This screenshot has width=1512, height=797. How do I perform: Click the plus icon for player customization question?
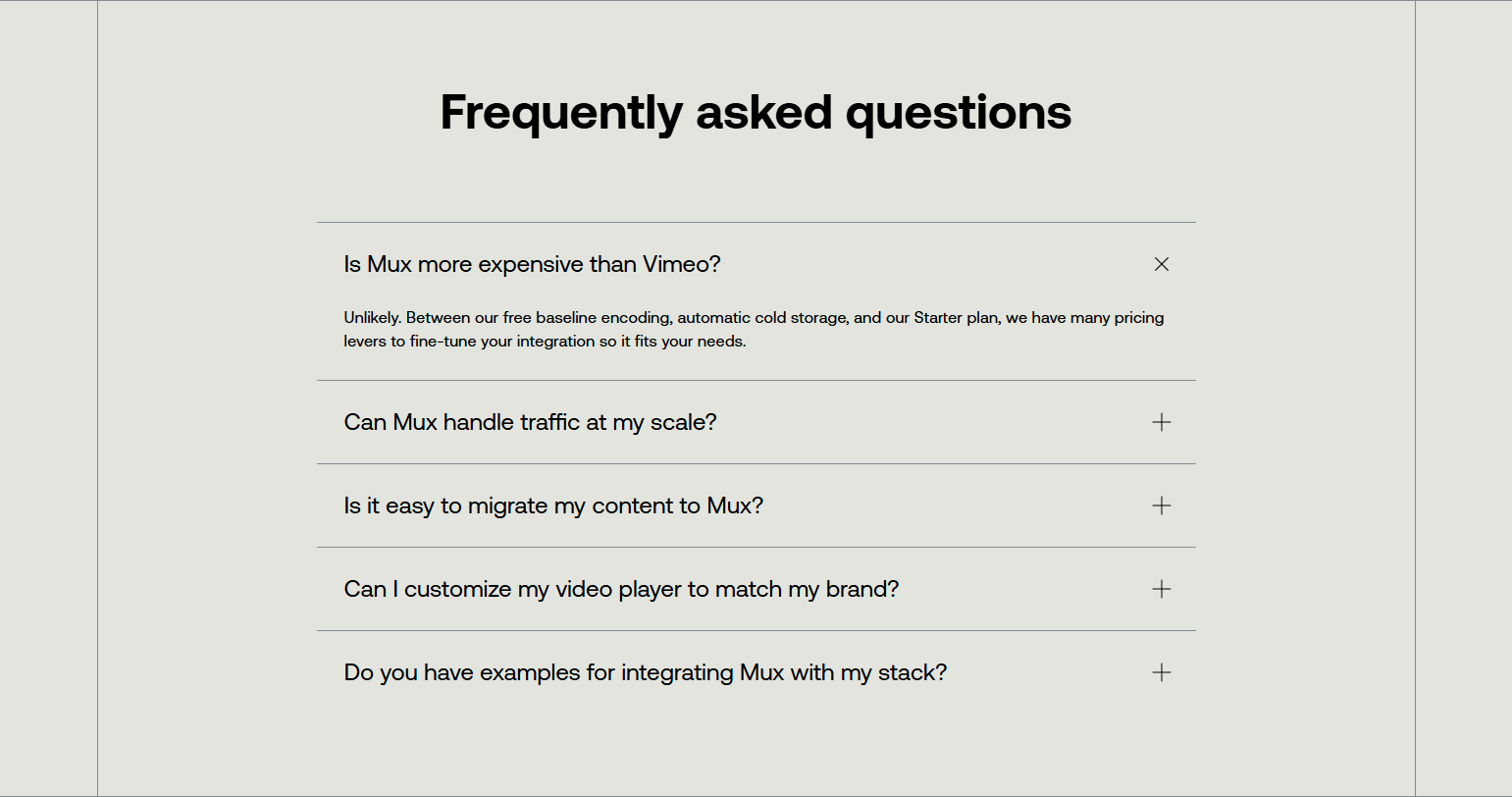coord(1162,589)
